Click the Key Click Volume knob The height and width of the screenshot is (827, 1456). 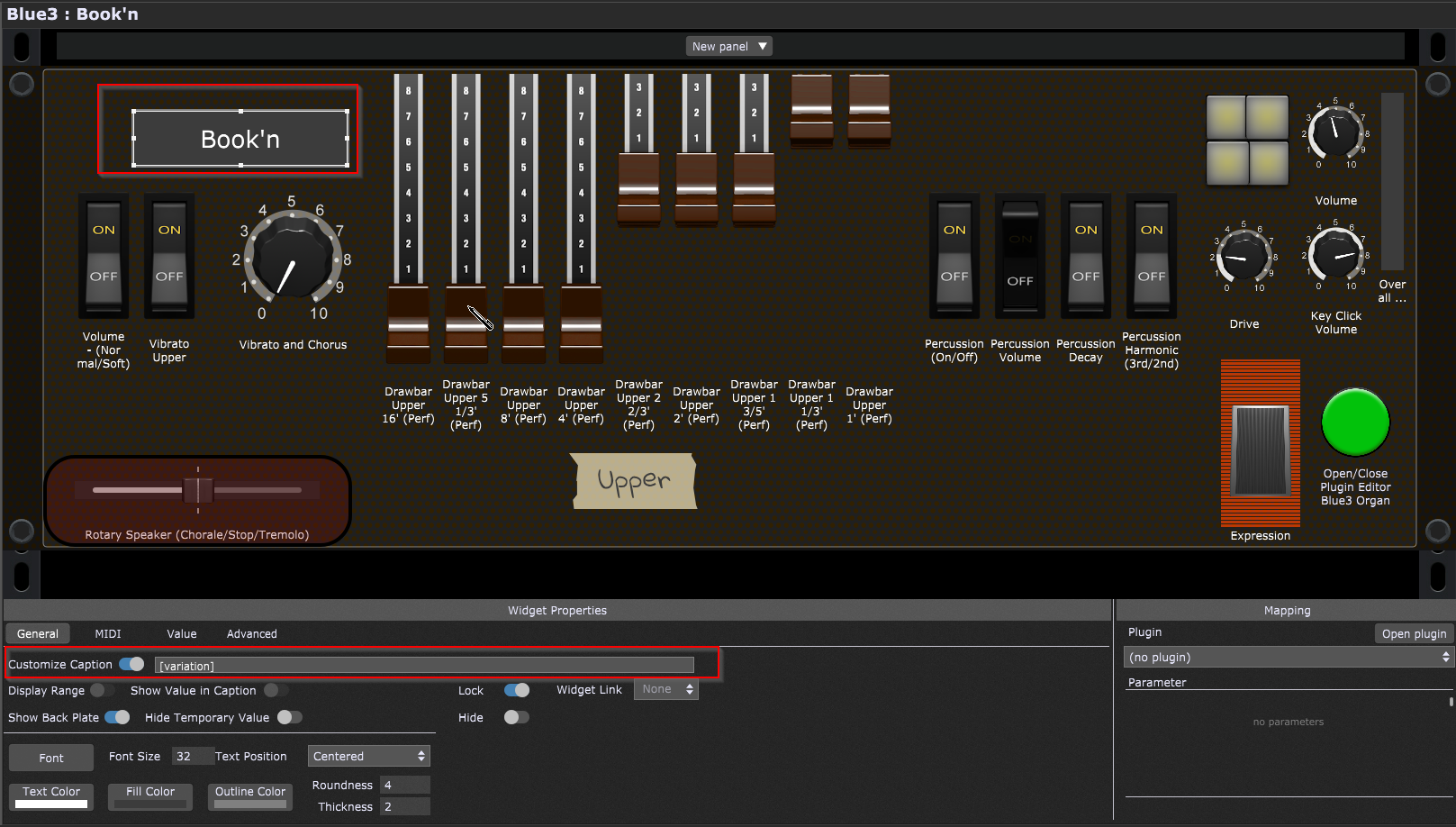1335,255
